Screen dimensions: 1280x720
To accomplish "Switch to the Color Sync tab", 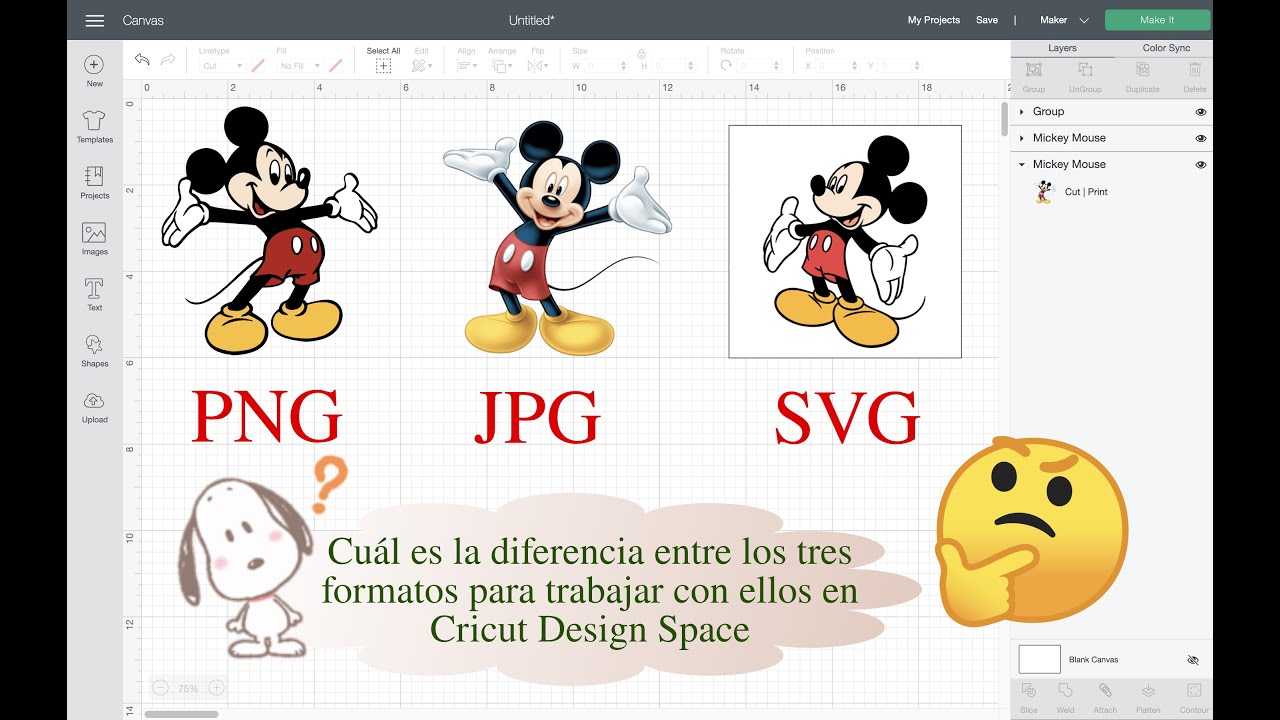I will 1166,48.
